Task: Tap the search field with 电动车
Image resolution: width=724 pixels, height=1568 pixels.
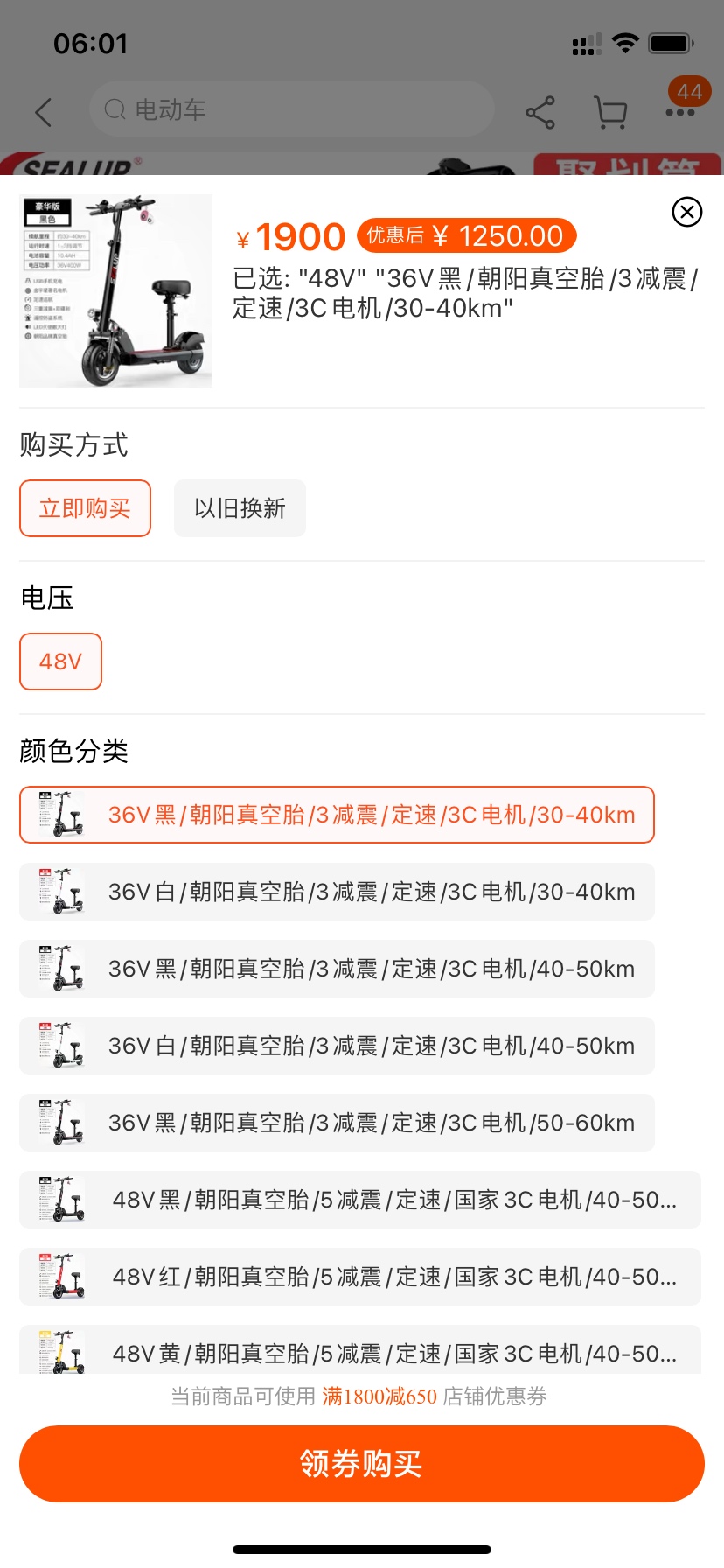Action: [291, 109]
